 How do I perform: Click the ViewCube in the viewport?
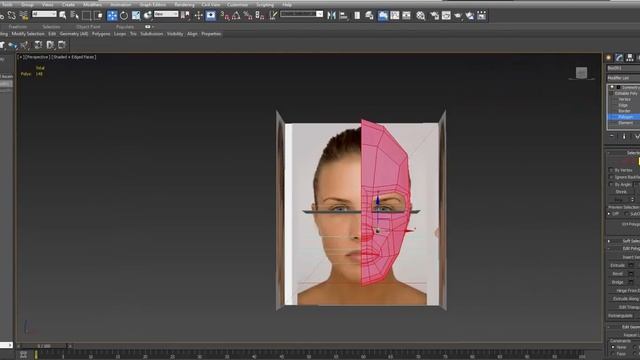click(x=581, y=73)
